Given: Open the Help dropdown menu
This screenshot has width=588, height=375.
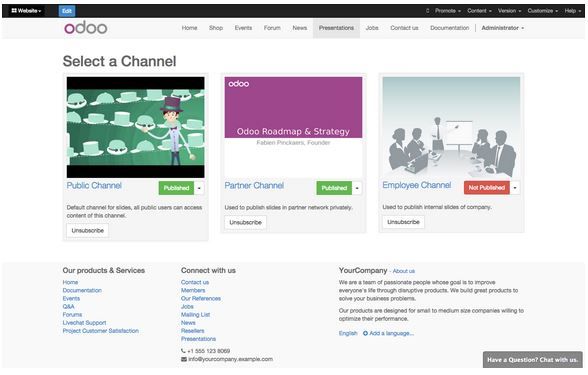Looking at the screenshot, I should pyautogui.click(x=573, y=11).
